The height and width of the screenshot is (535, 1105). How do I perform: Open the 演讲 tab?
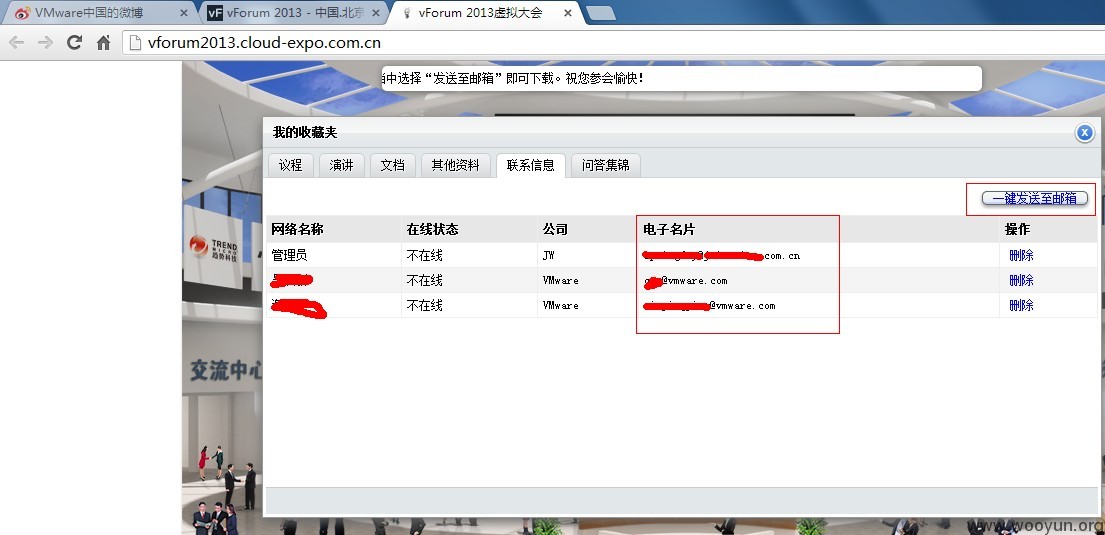[341, 166]
